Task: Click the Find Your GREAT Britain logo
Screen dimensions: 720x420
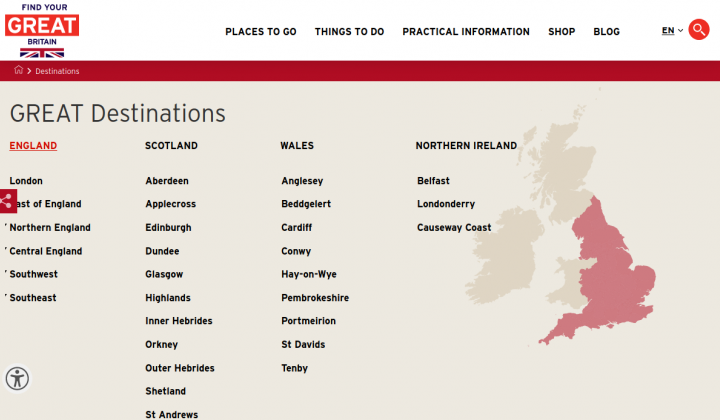Action: [x=42, y=30]
